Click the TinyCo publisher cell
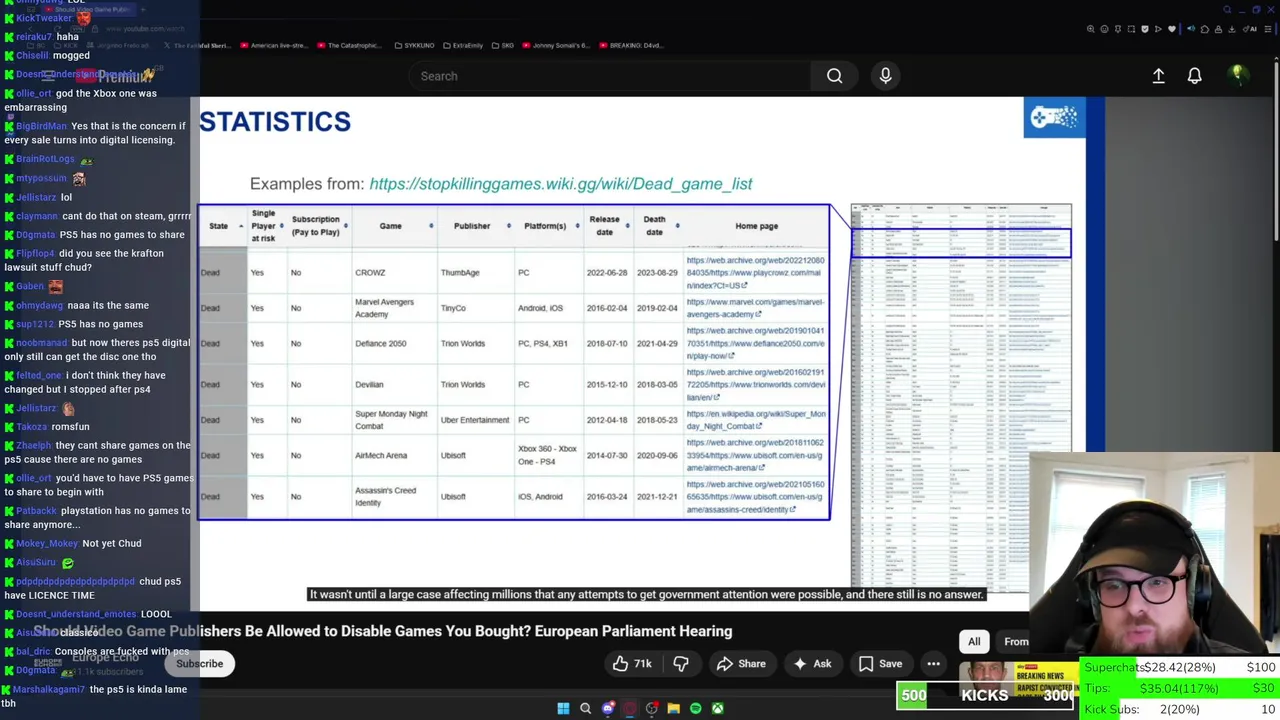Image resolution: width=1280 pixels, height=720 pixels. [453, 308]
